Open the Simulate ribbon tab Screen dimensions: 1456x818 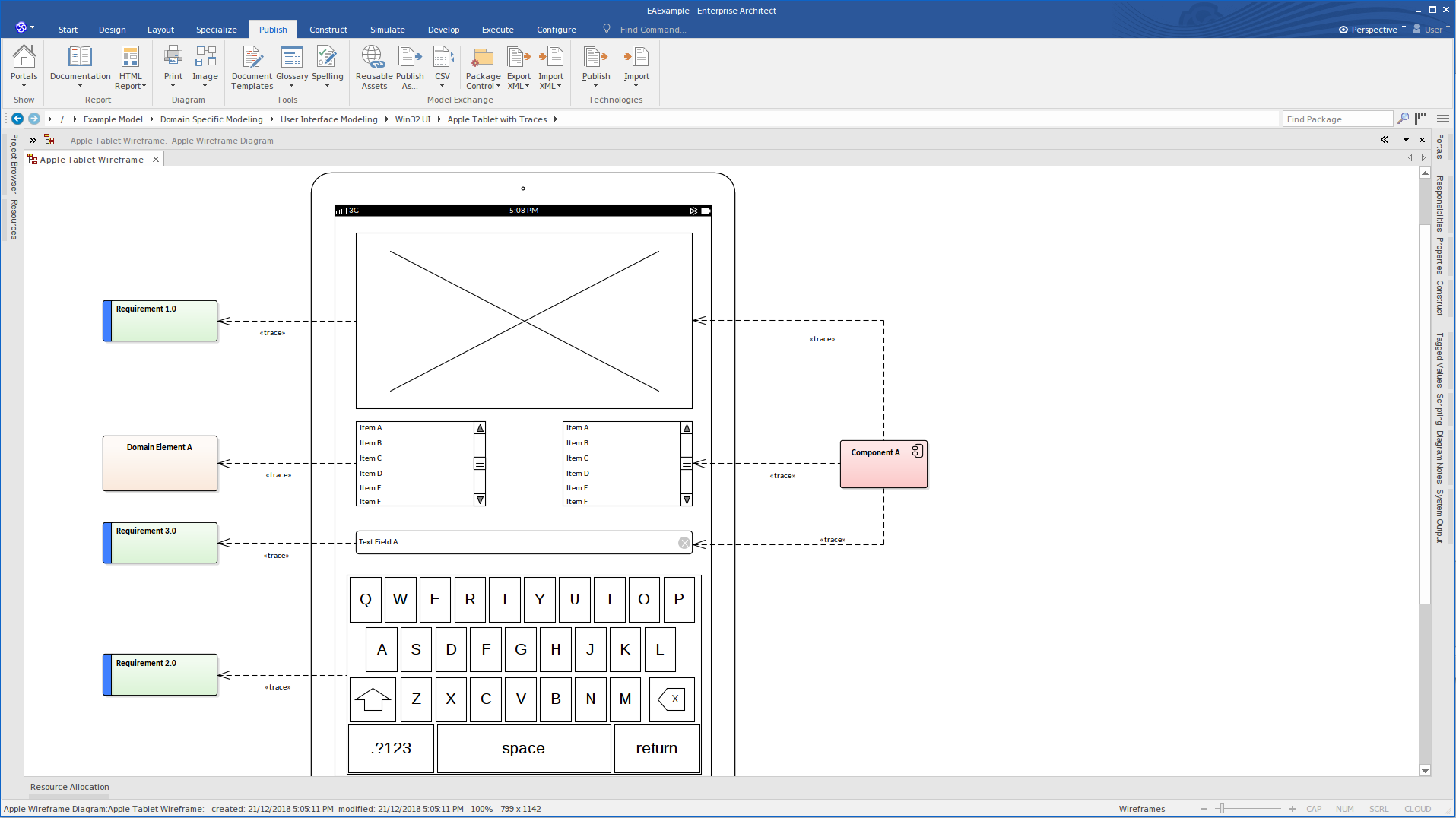(x=388, y=30)
